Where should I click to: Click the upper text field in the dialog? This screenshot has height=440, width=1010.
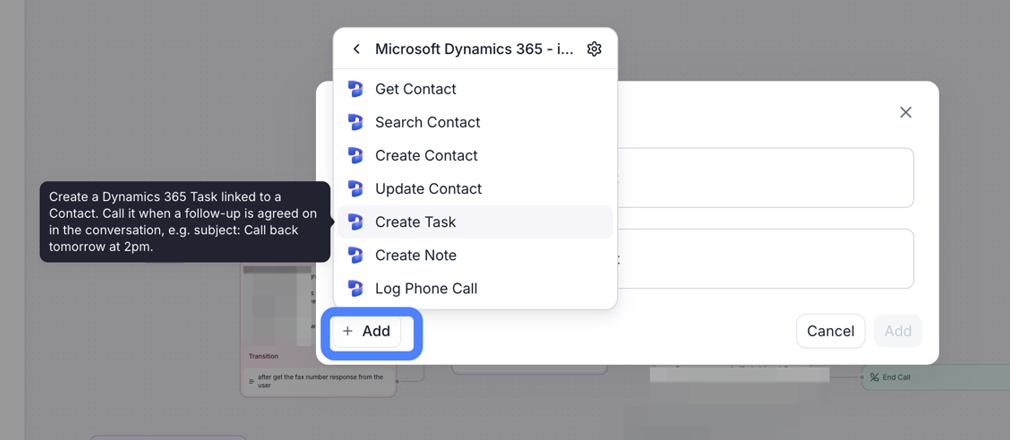point(766,178)
